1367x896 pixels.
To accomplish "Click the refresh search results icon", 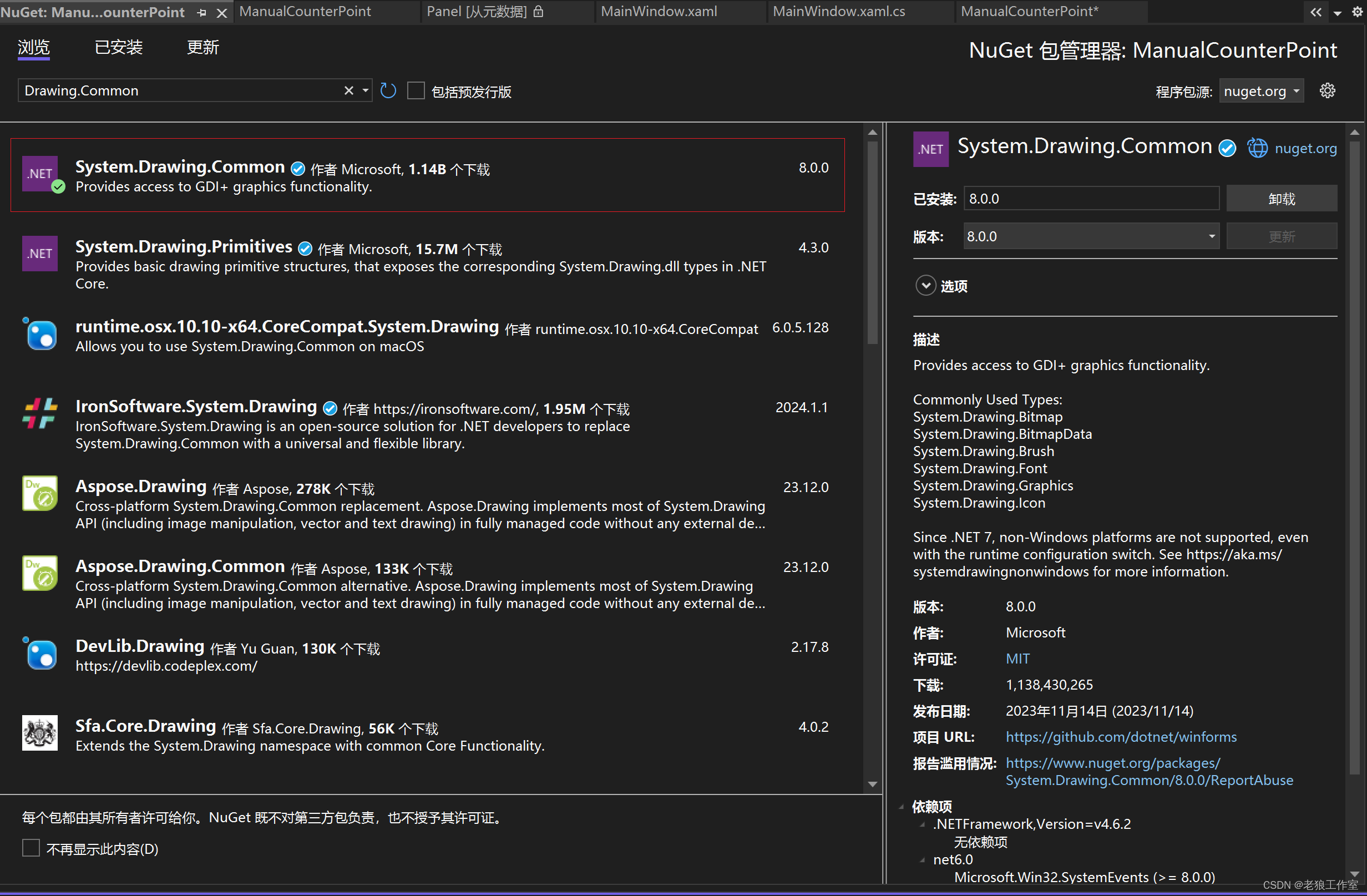I will point(388,91).
